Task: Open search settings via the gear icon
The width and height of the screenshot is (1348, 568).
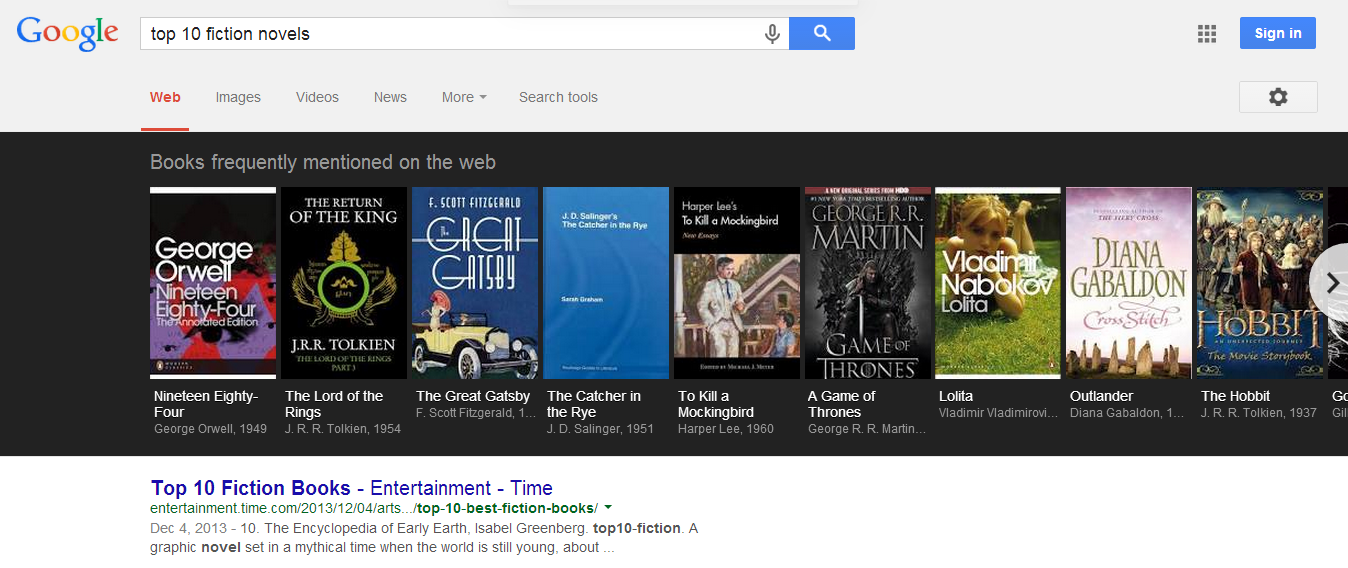Action: 1278,97
